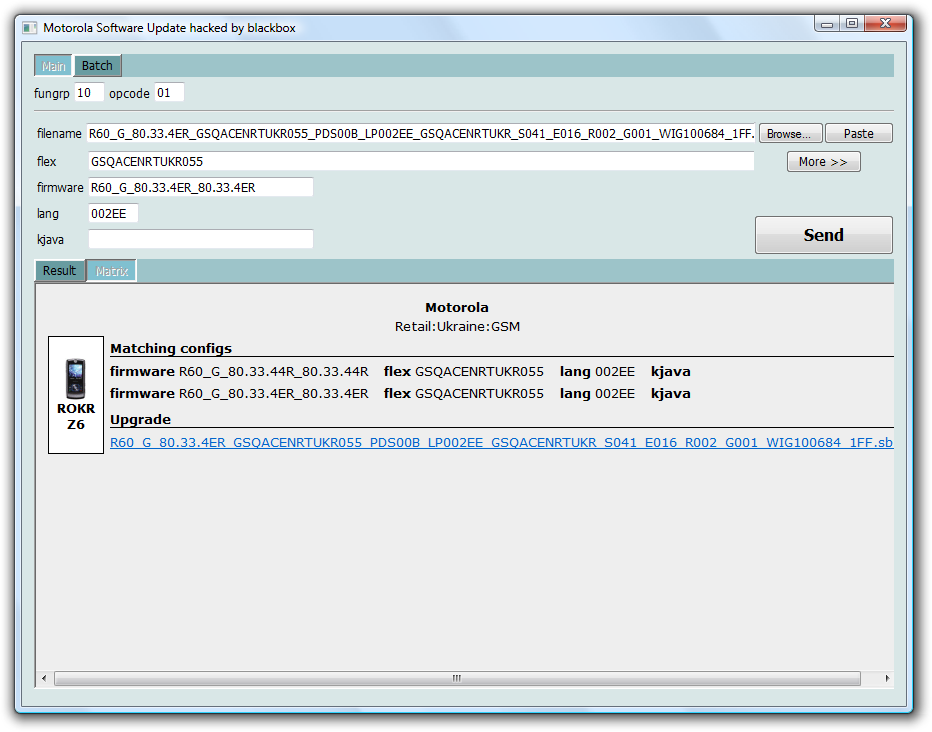Screen dimensions: 932x732
Task: Click the opcode input field
Action: [169, 93]
